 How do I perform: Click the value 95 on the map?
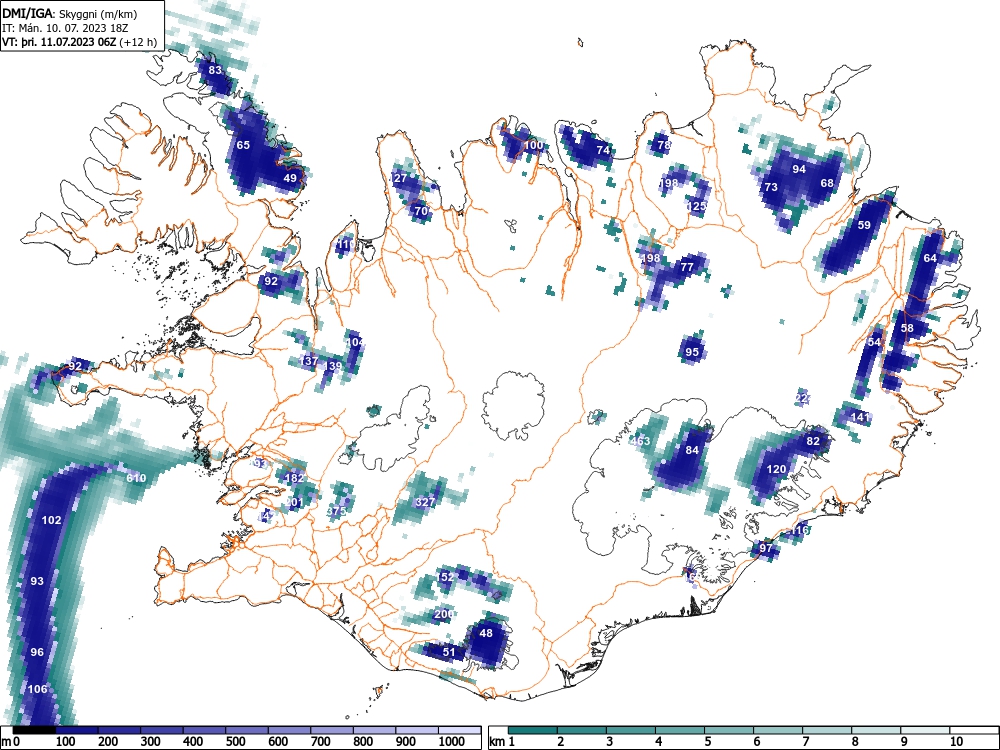coord(692,351)
